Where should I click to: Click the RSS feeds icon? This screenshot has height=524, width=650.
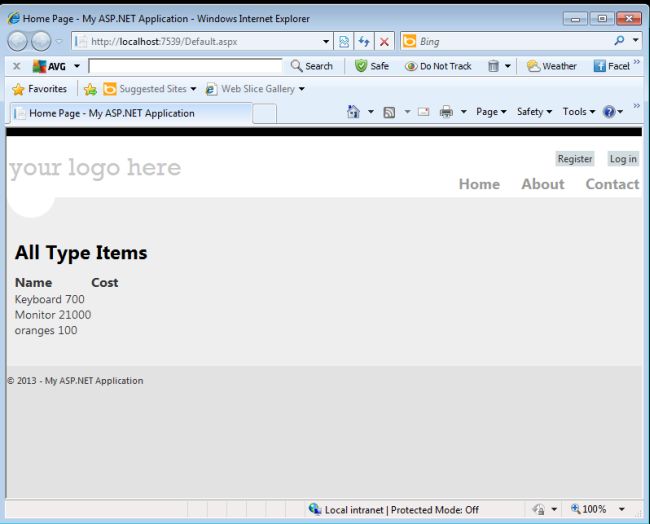pyautogui.click(x=389, y=112)
